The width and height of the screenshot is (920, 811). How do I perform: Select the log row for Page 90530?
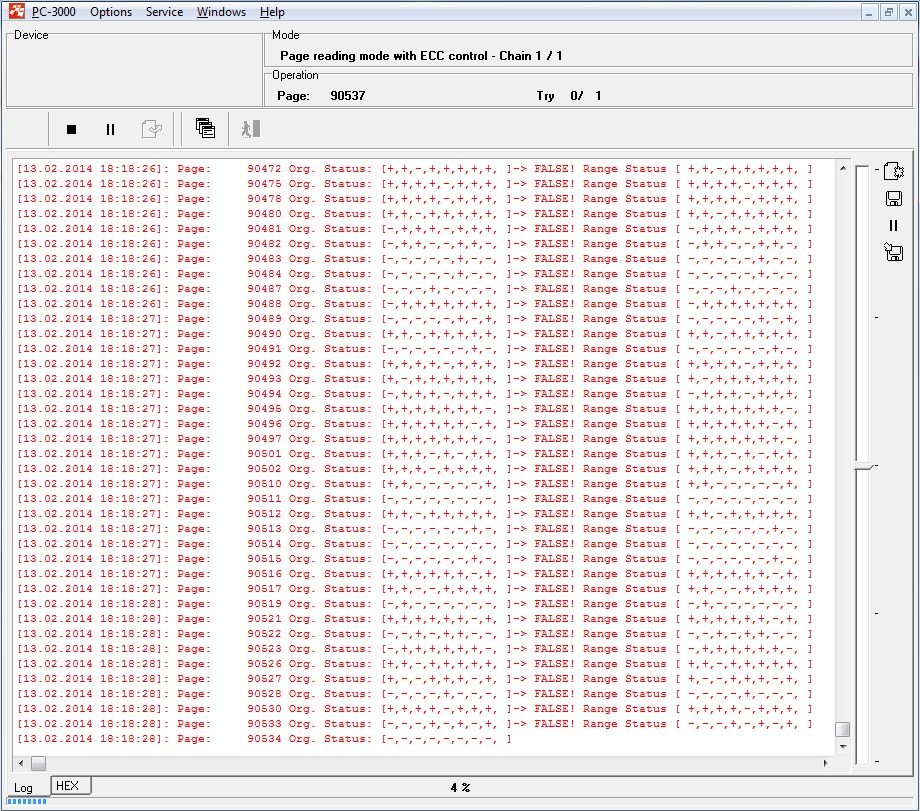[414, 708]
